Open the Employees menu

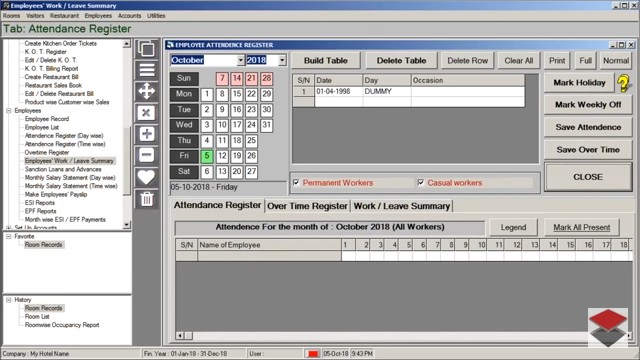(x=98, y=16)
